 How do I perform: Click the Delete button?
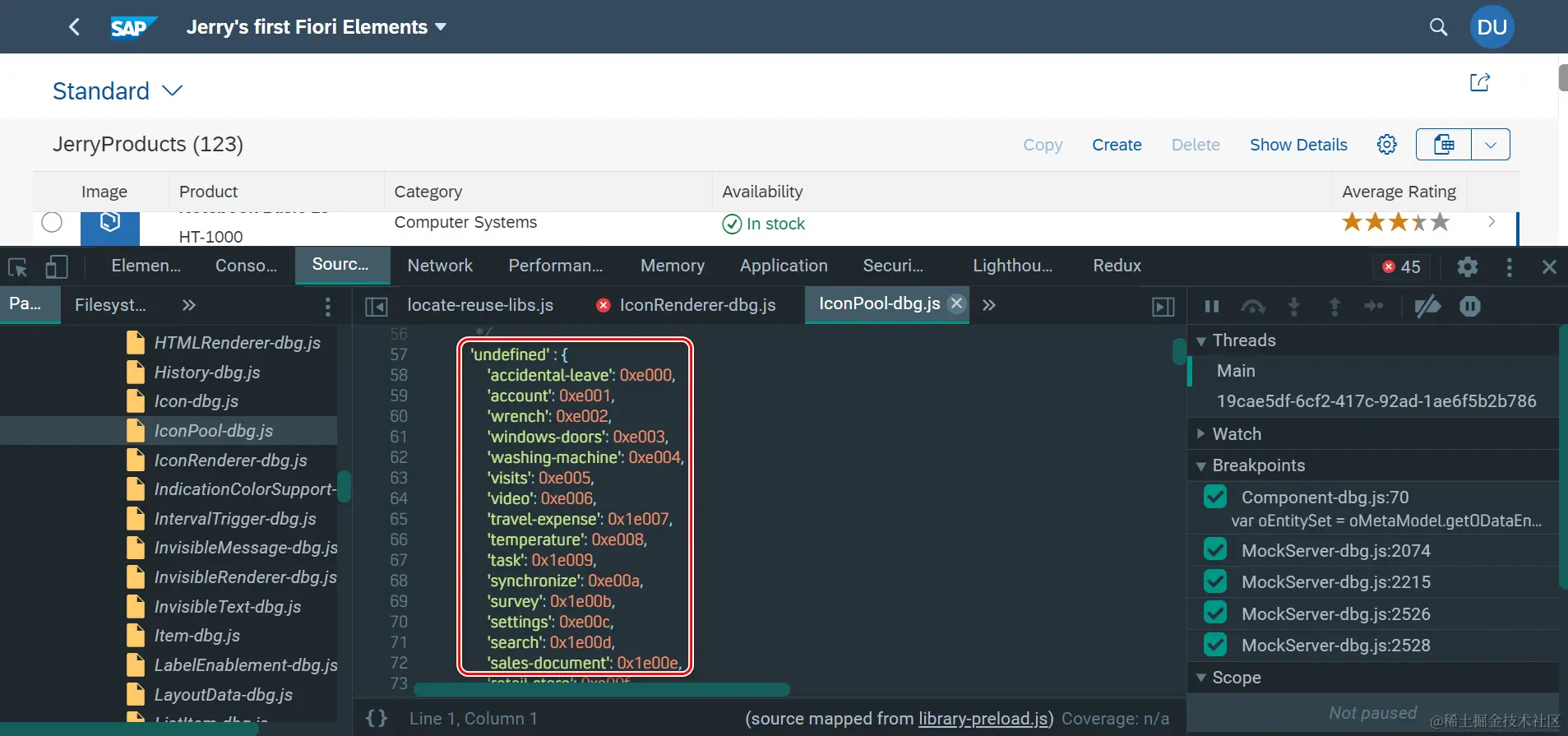(1196, 145)
